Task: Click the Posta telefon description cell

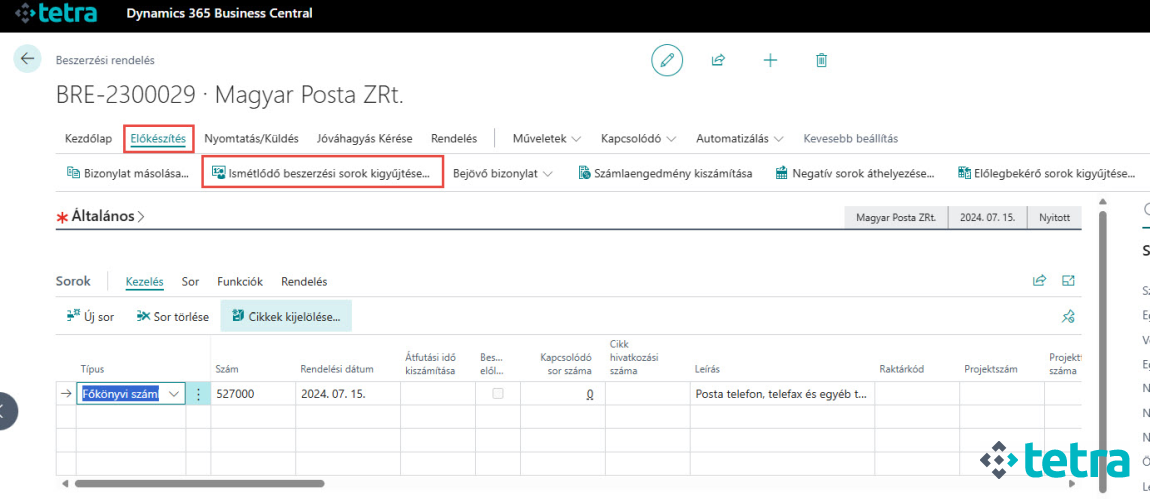Action: click(x=782, y=394)
